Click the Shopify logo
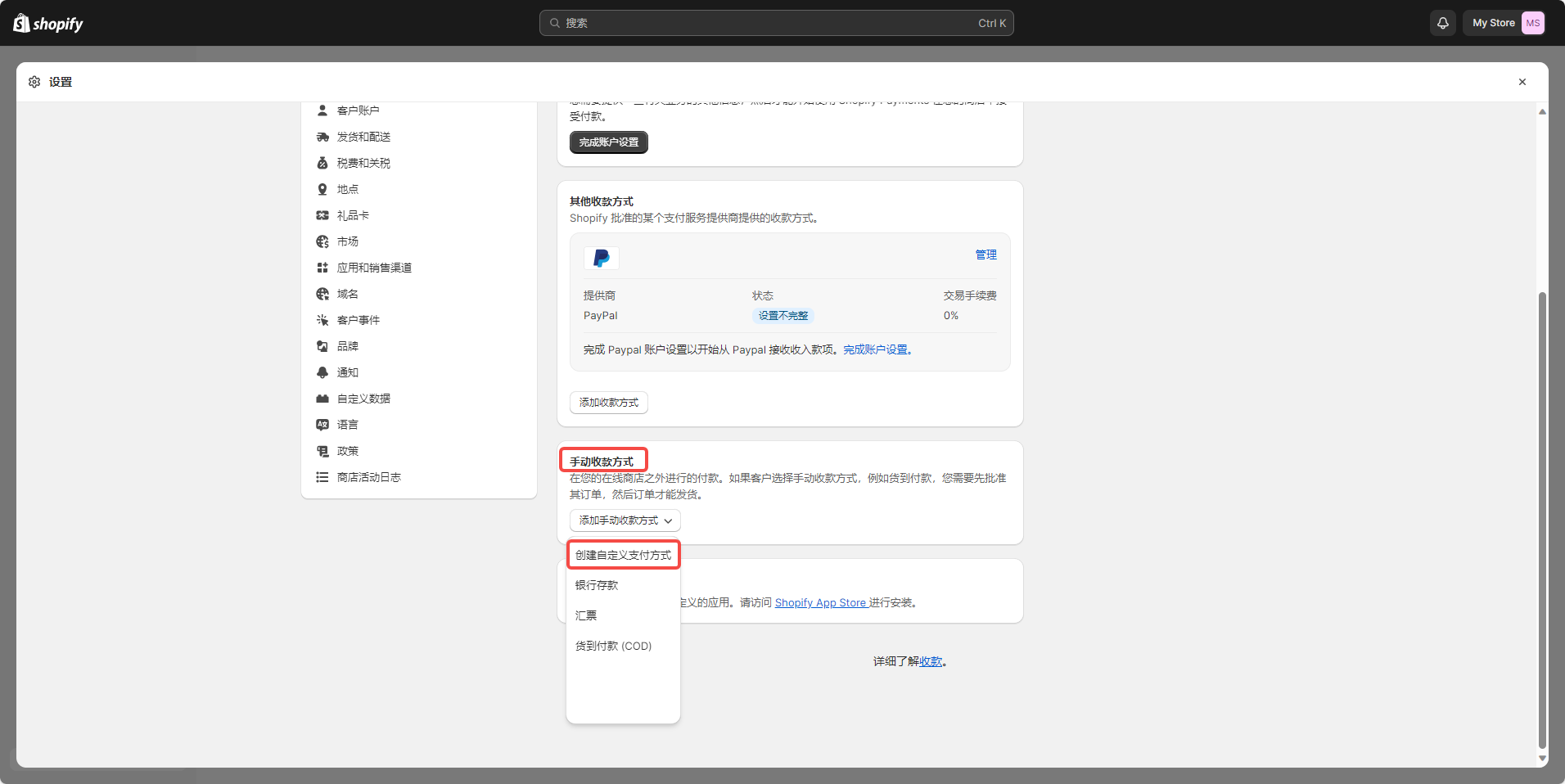Image resolution: width=1565 pixels, height=784 pixels. [48, 23]
